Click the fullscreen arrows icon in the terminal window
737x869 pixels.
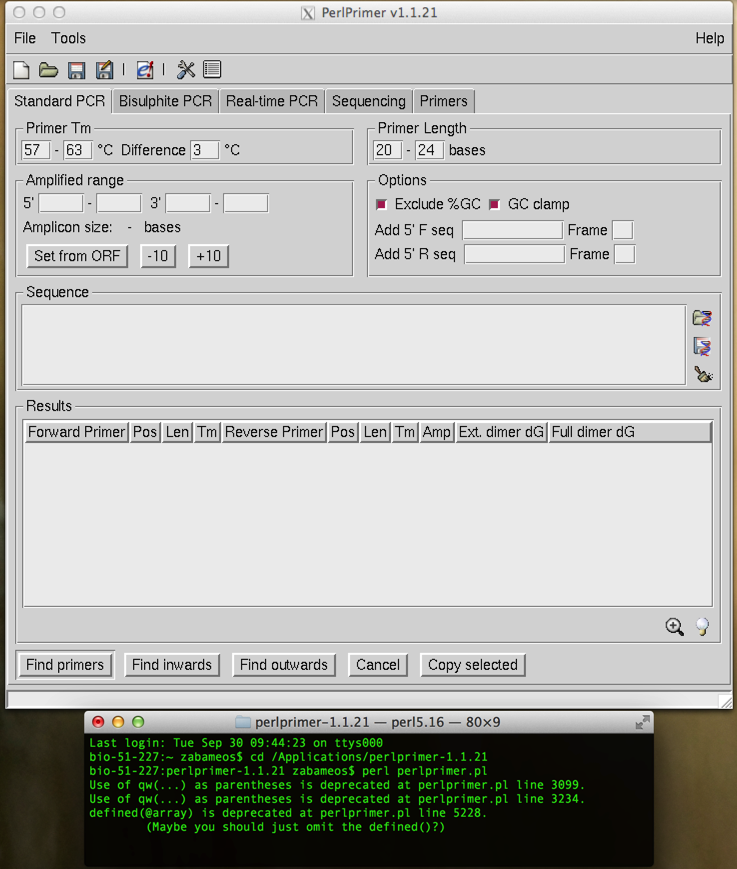pyautogui.click(x=642, y=722)
